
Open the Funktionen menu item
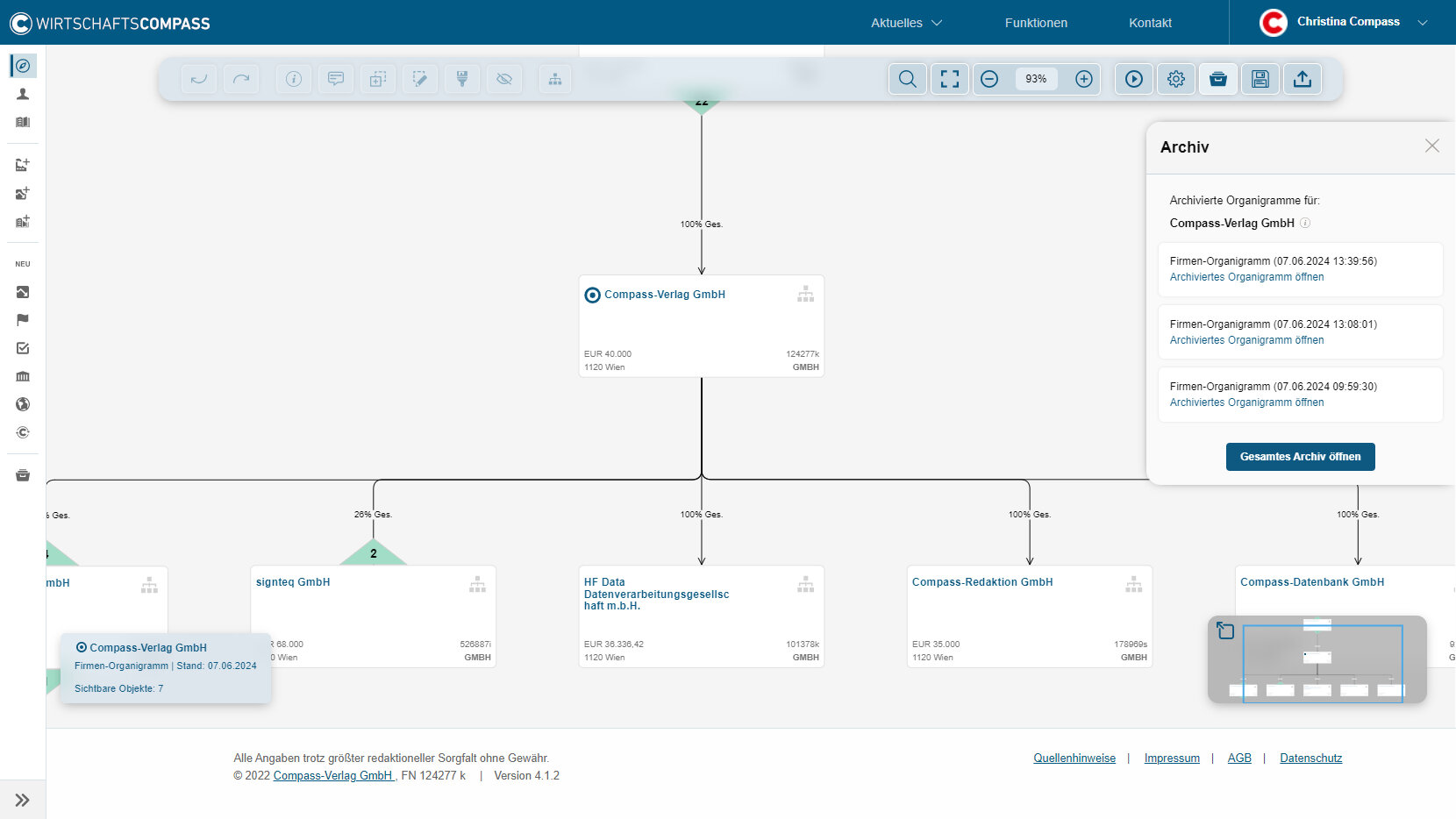pyautogui.click(x=1036, y=23)
